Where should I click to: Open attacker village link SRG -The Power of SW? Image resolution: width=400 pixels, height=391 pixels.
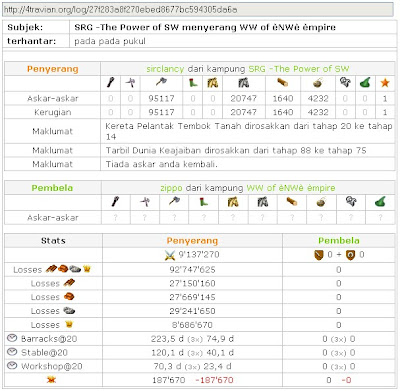(x=299, y=69)
